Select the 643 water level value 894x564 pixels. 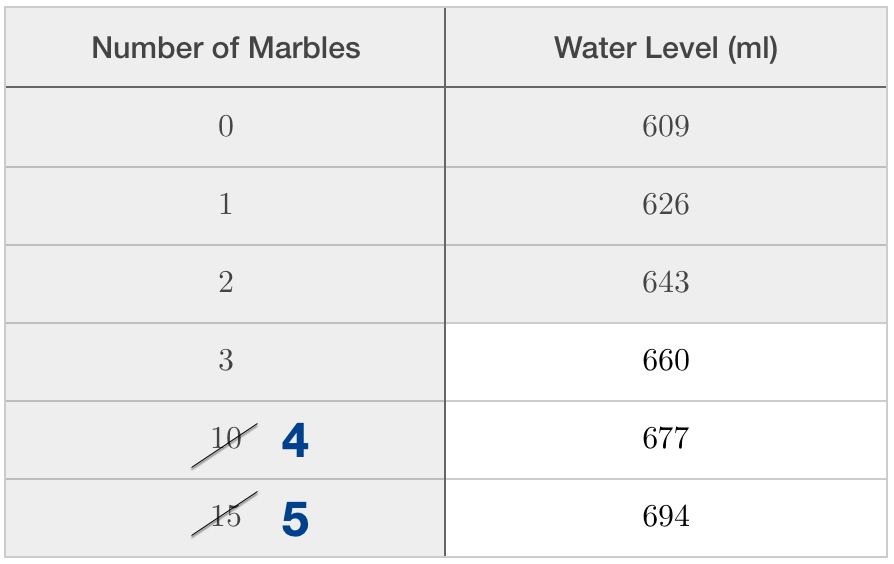point(666,282)
